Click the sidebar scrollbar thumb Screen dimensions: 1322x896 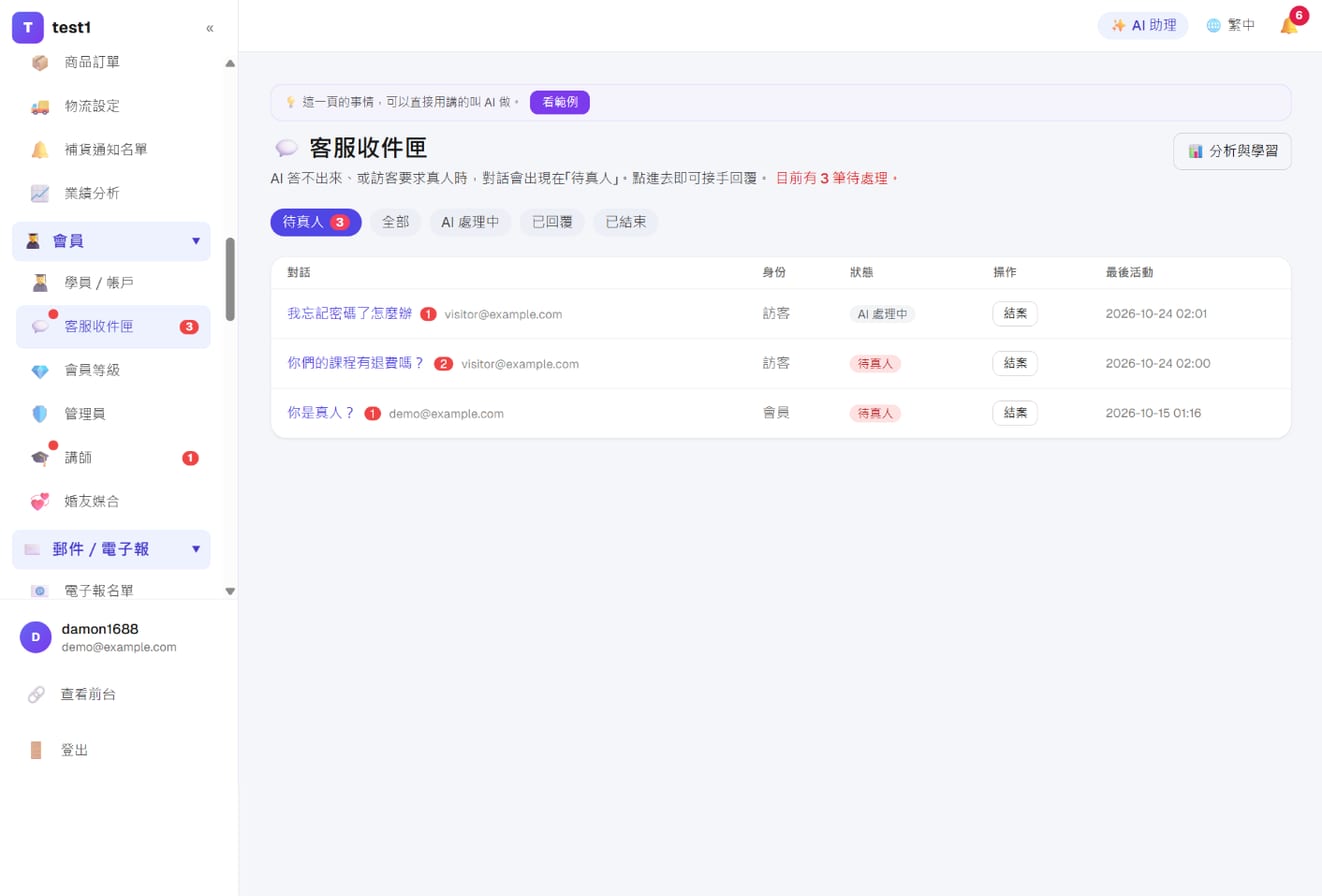point(230,279)
